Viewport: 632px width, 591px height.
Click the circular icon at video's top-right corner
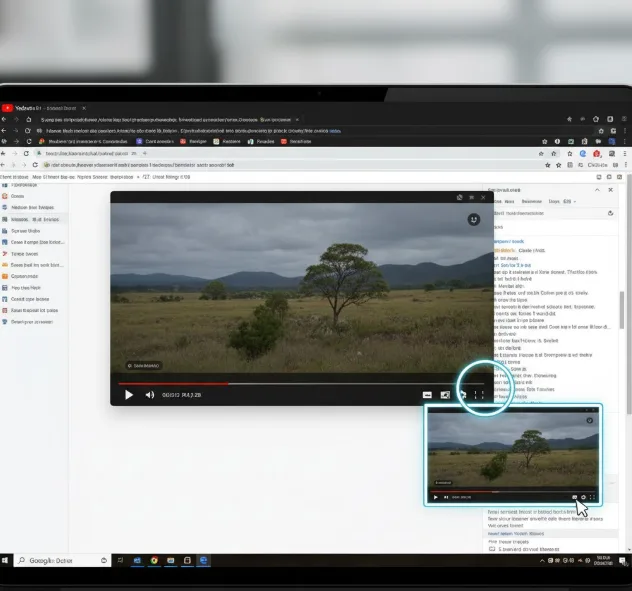click(x=474, y=220)
